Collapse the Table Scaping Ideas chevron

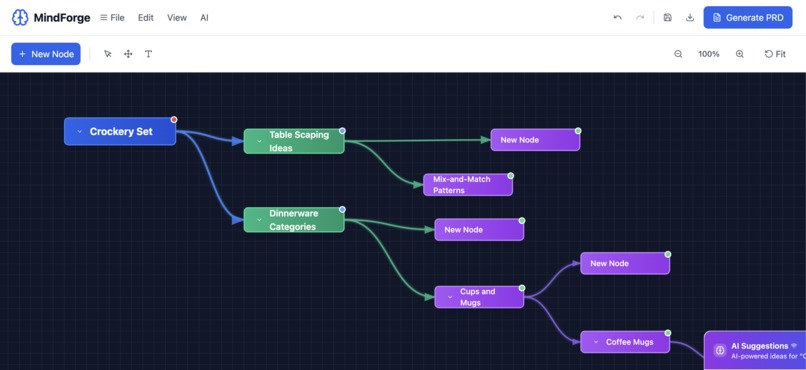[x=259, y=141]
